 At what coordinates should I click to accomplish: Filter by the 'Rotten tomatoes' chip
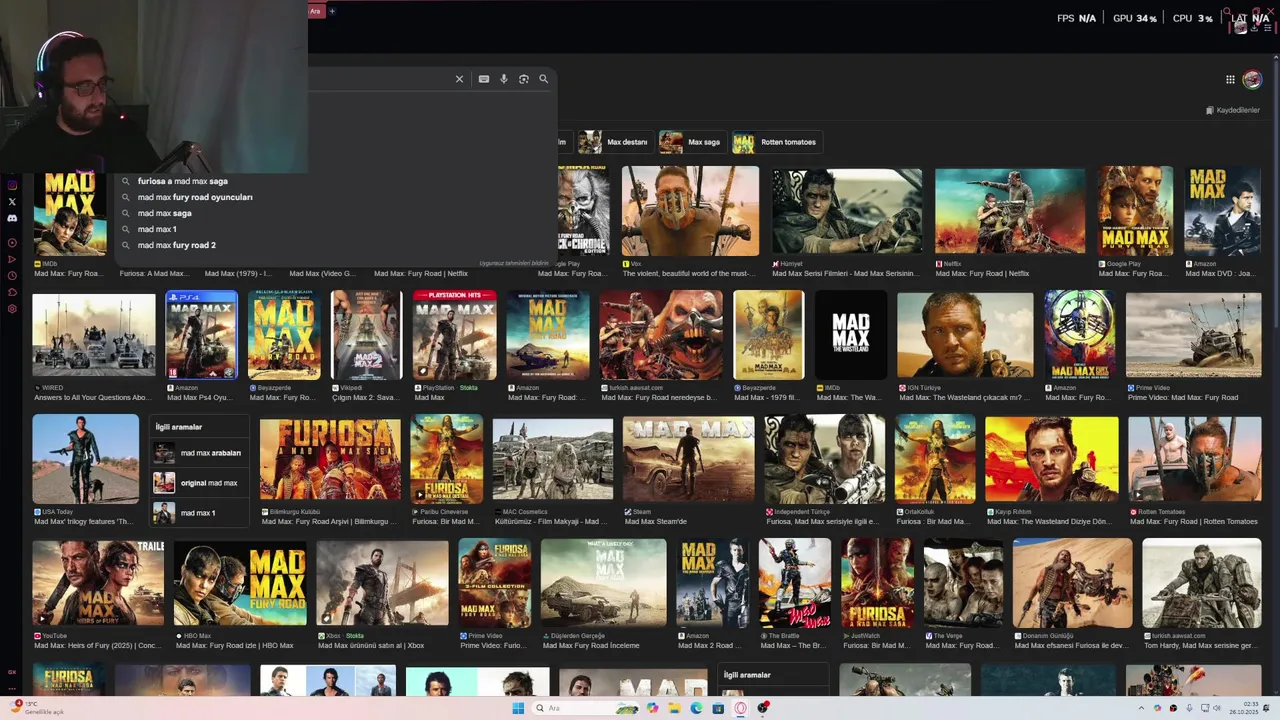(x=776, y=142)
